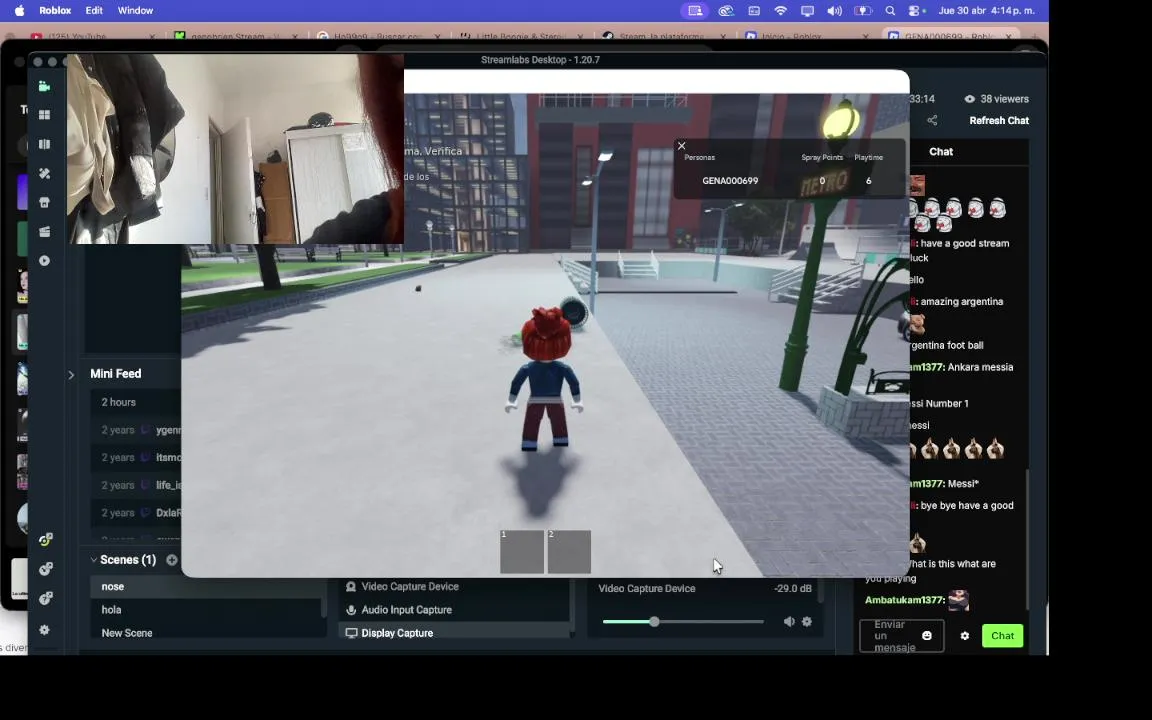Open Control Center in macOS menu bar
The height and width of the screenshot is (720, 1152).
coord(915,10)
